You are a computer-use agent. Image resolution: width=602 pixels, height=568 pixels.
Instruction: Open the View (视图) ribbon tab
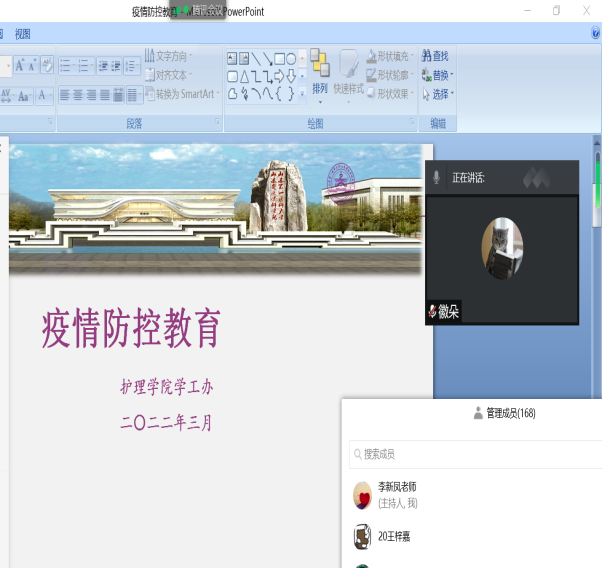(22, 33)
